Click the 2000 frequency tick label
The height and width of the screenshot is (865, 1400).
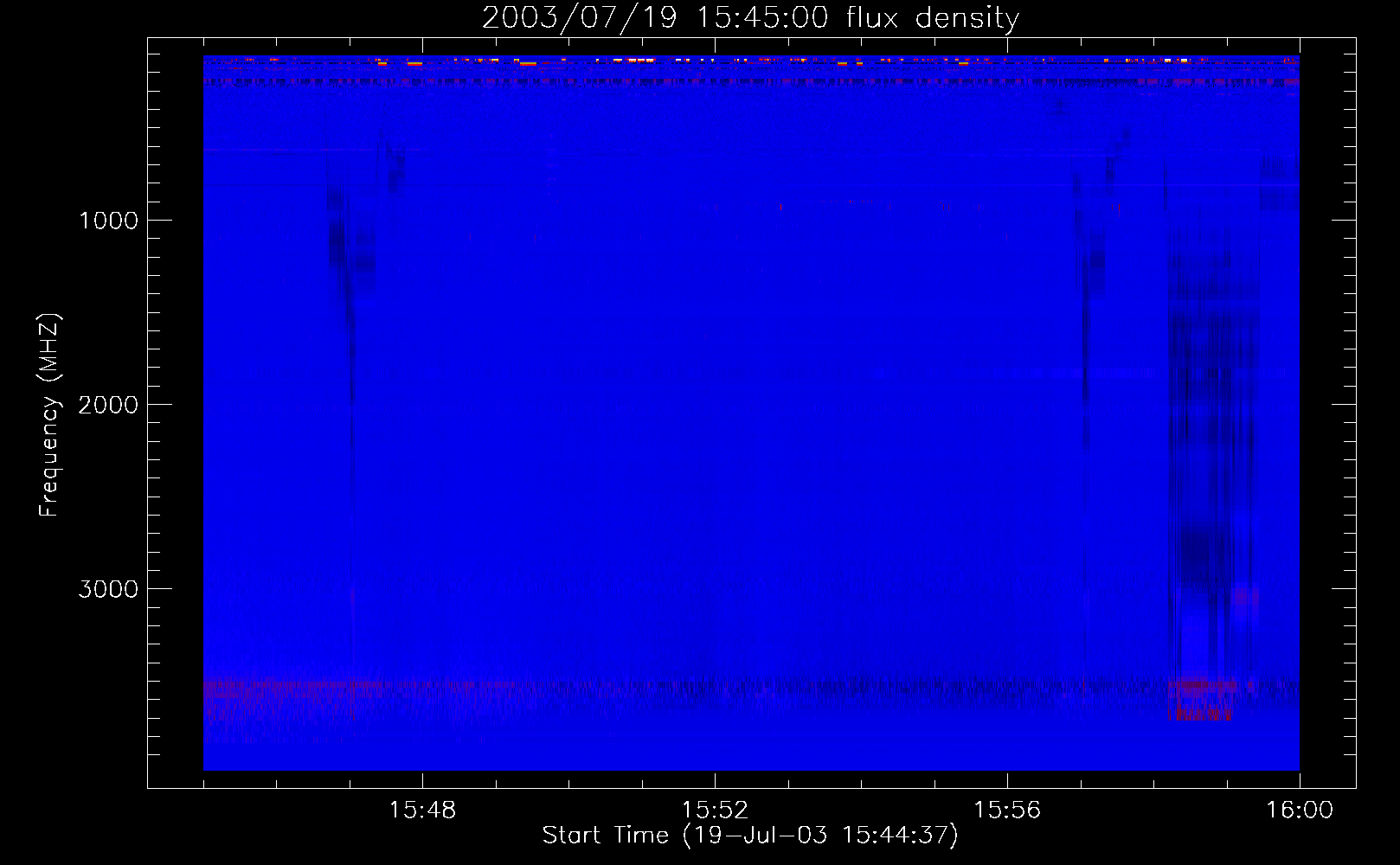pos(108,405)
